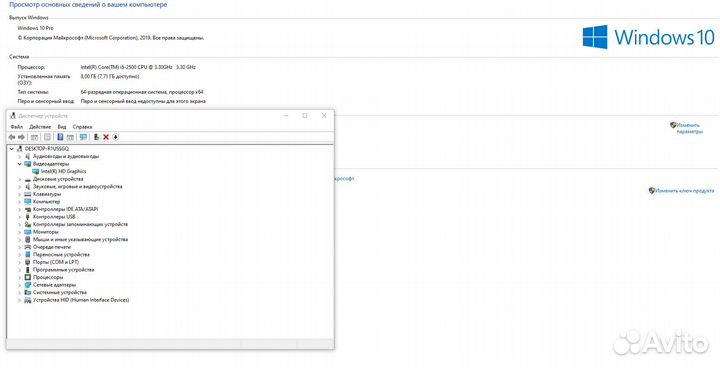Collapse the DESKTOP root computer node
The height and width of the screenshot is (368, 720).
11,149
